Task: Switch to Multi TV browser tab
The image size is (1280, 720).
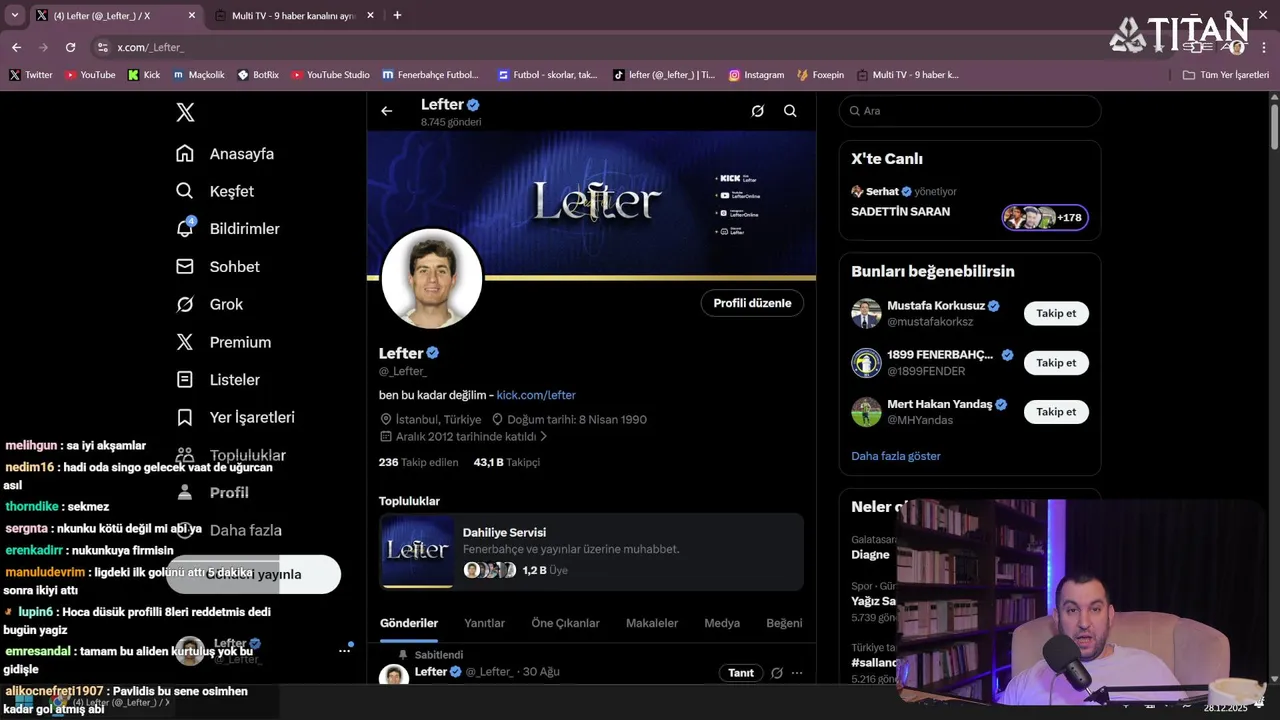Action: (x=295, y=15)
